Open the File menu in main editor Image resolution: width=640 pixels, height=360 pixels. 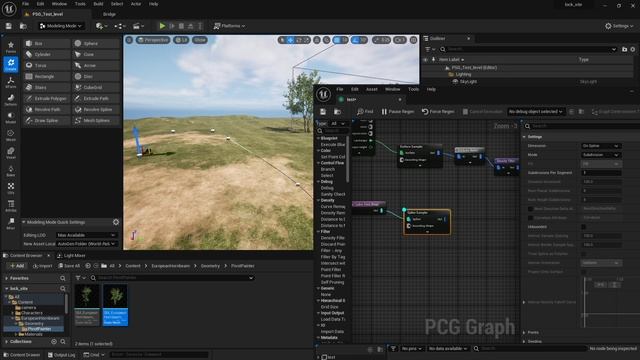pyautogui.click(x=25, y=4)
